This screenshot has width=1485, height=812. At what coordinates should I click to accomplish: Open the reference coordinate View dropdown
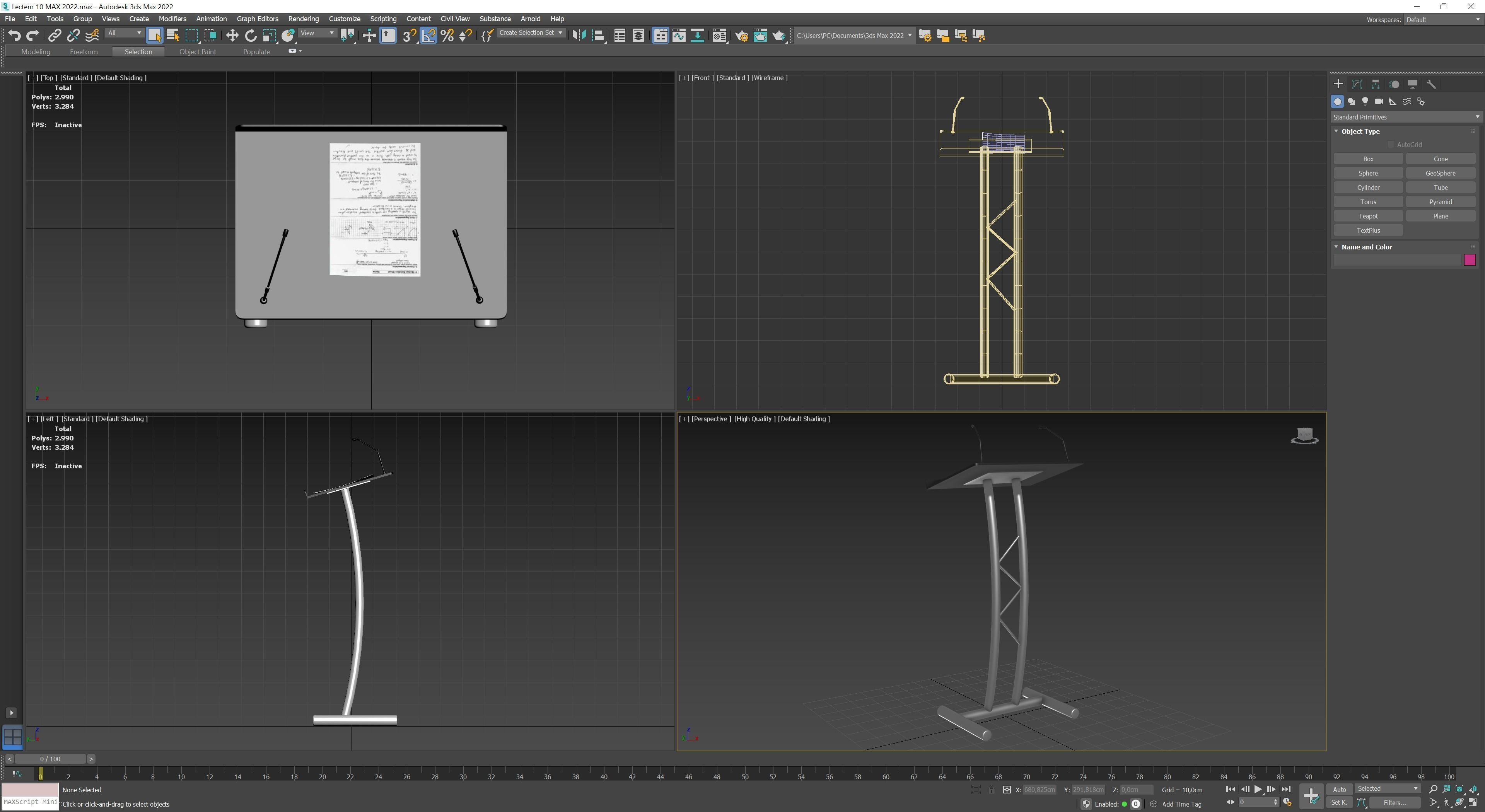317,33
